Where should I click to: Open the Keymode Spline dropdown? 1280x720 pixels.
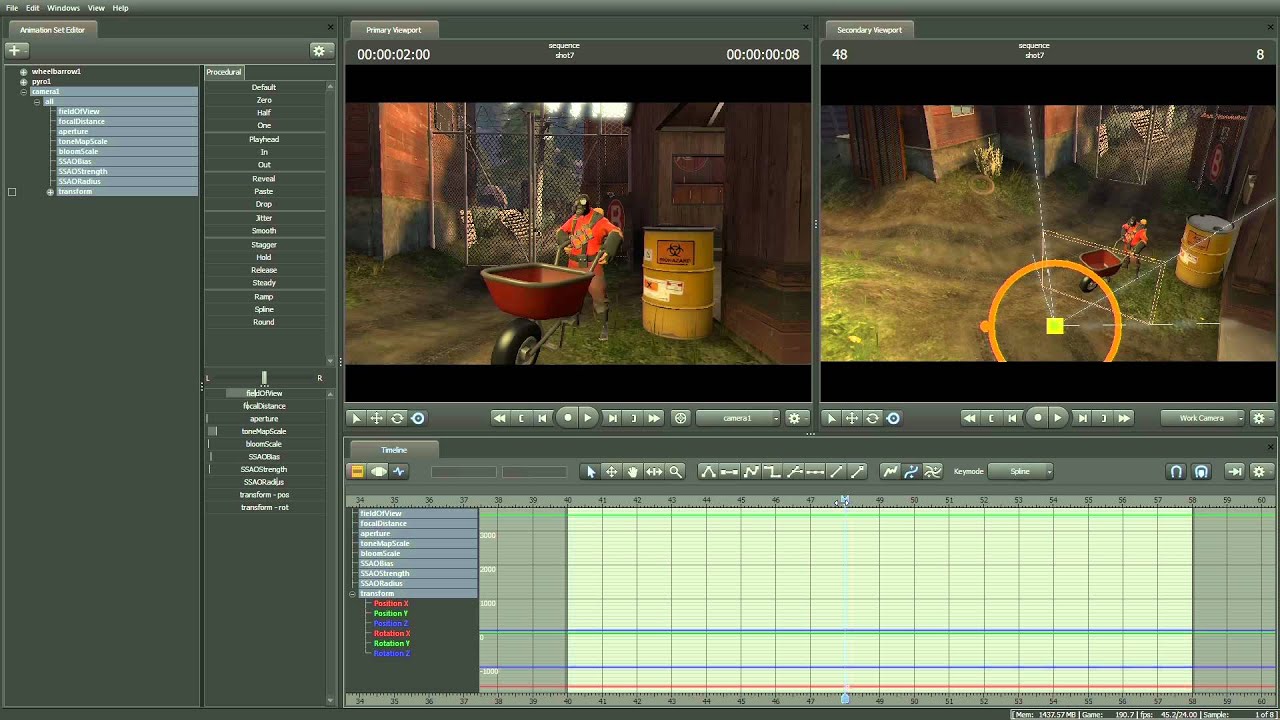point(1022,472)
